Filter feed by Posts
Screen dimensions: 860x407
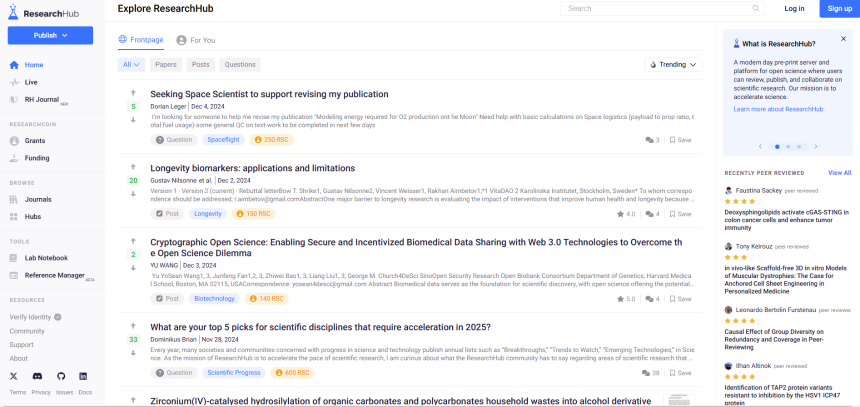pos(201,65)
